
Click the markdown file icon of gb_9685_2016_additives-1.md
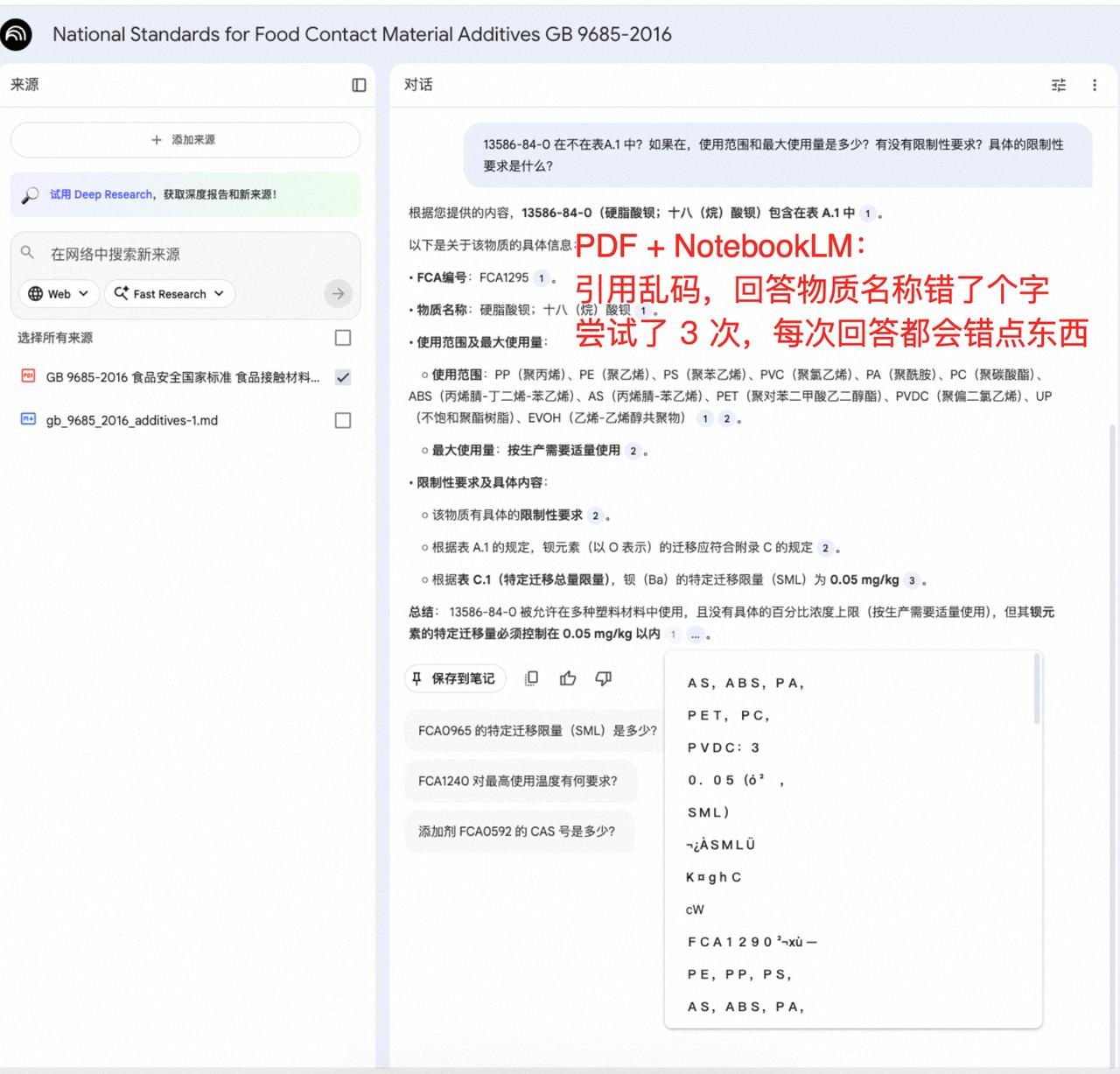[x=28, y=419]
